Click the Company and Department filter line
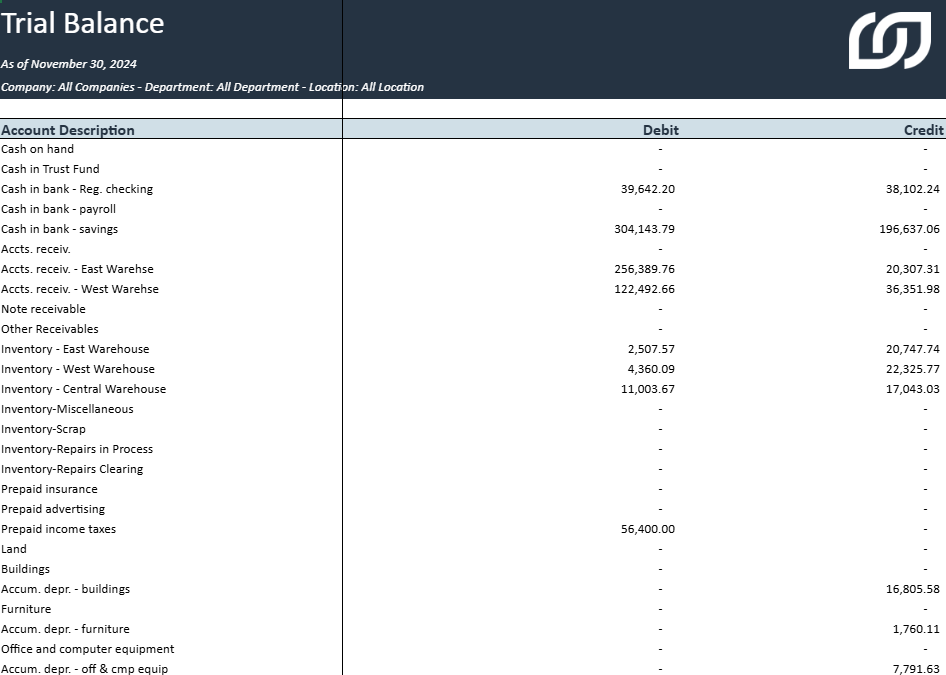Screen dimensions: 946x675 point(212,87)
